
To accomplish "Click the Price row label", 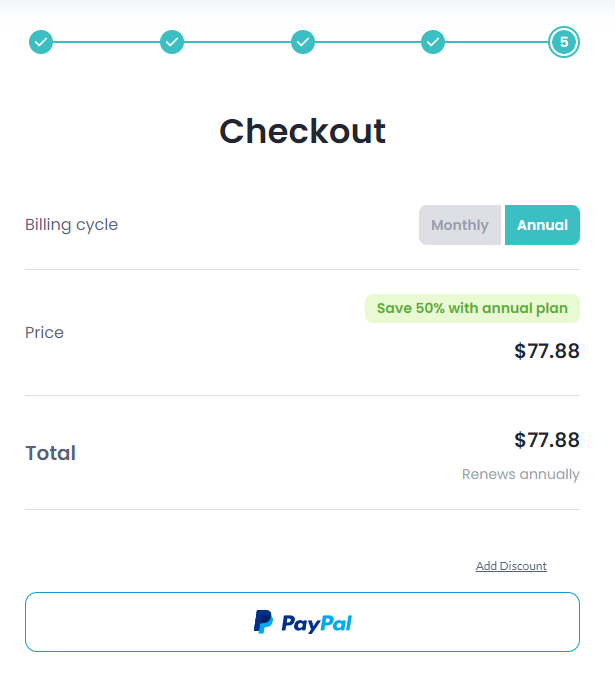I will click(44, 333).
